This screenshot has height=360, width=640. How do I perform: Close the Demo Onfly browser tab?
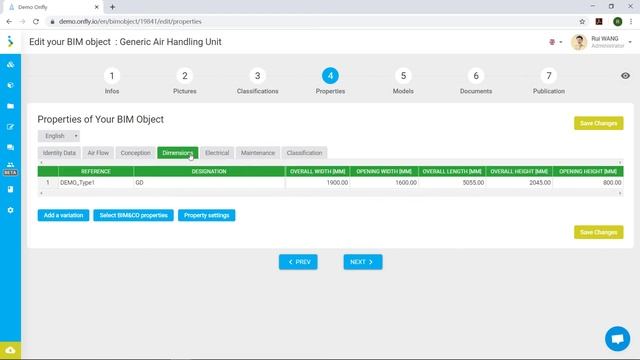(x=97, y=7)
